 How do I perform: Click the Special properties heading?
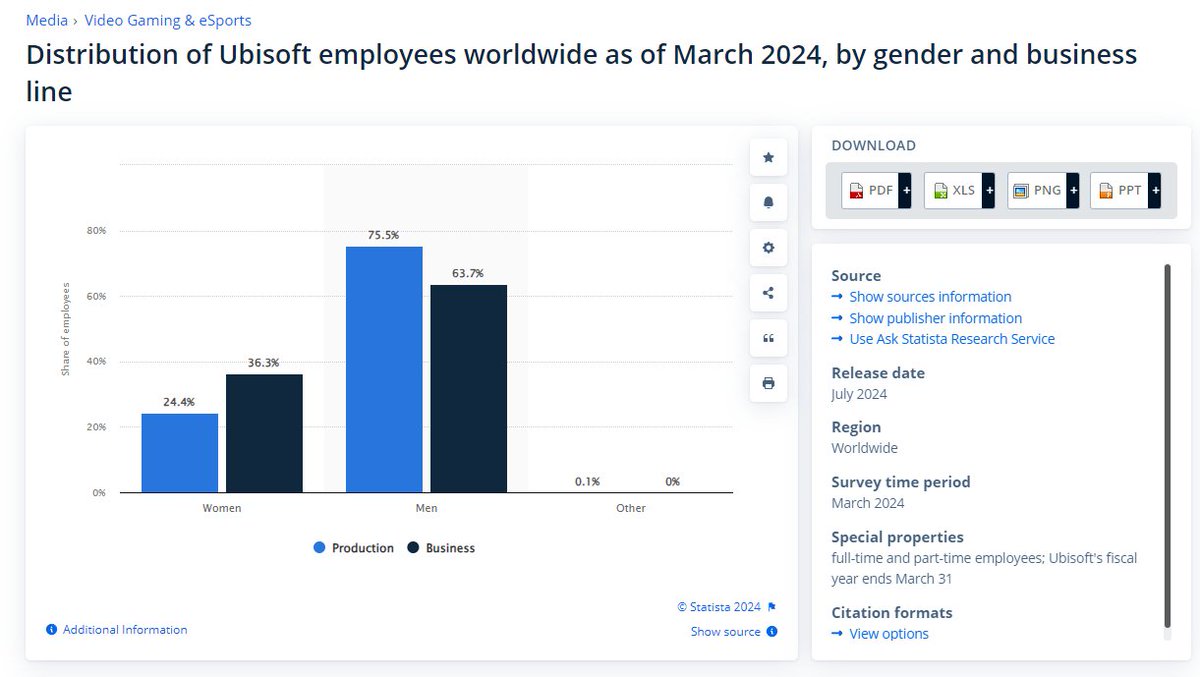click(x=898, y=537)
